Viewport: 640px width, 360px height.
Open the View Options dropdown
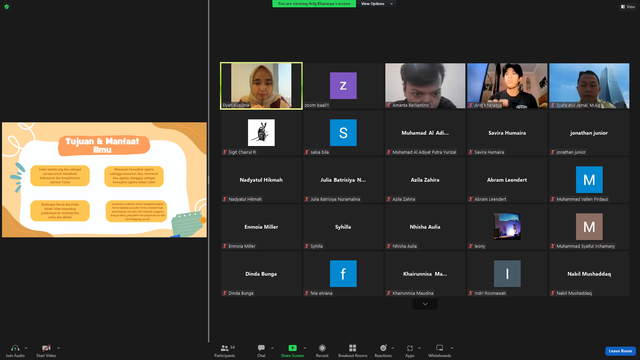click(377, 4)
